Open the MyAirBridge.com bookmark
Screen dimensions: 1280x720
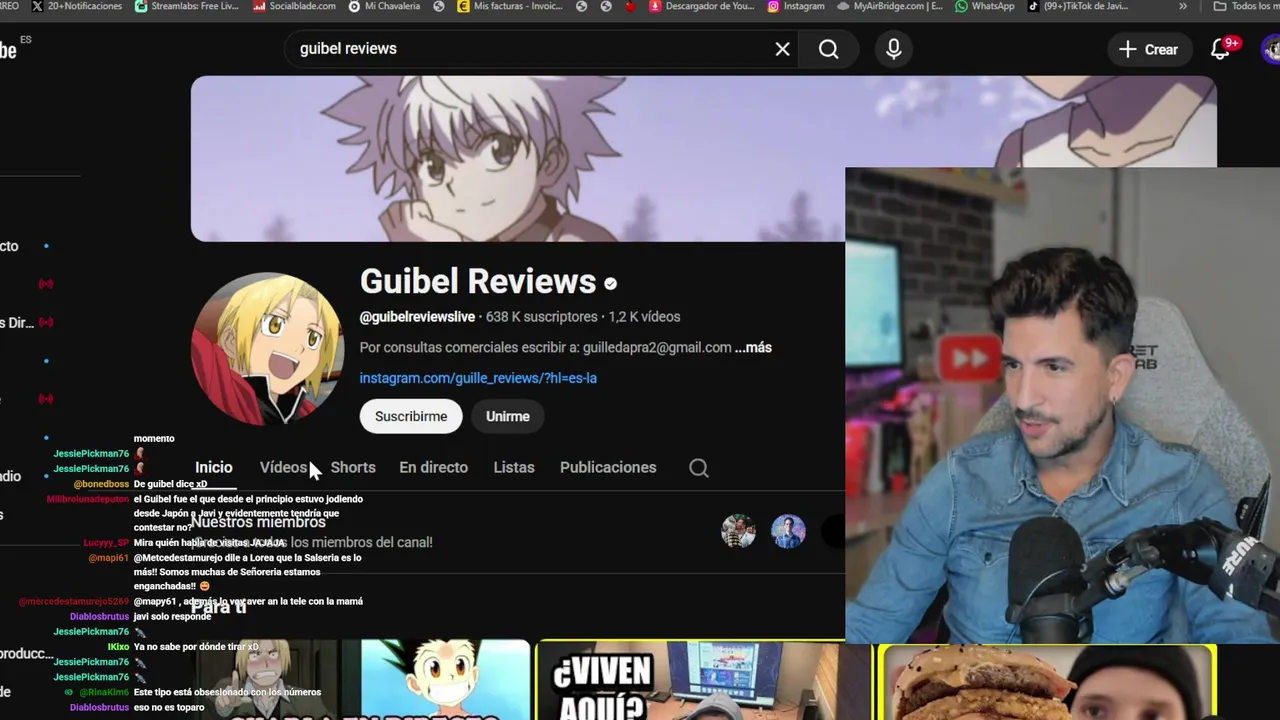[889, 6]
